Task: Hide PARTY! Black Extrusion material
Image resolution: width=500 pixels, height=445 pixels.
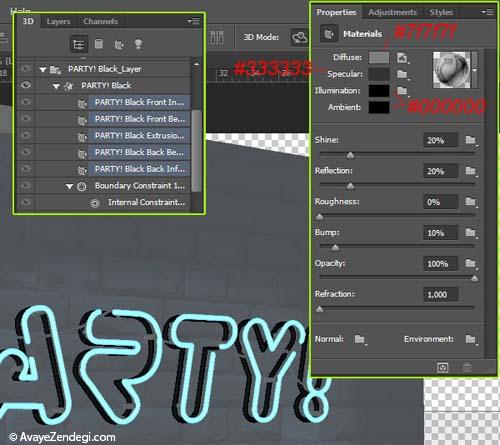Action: 26,135
